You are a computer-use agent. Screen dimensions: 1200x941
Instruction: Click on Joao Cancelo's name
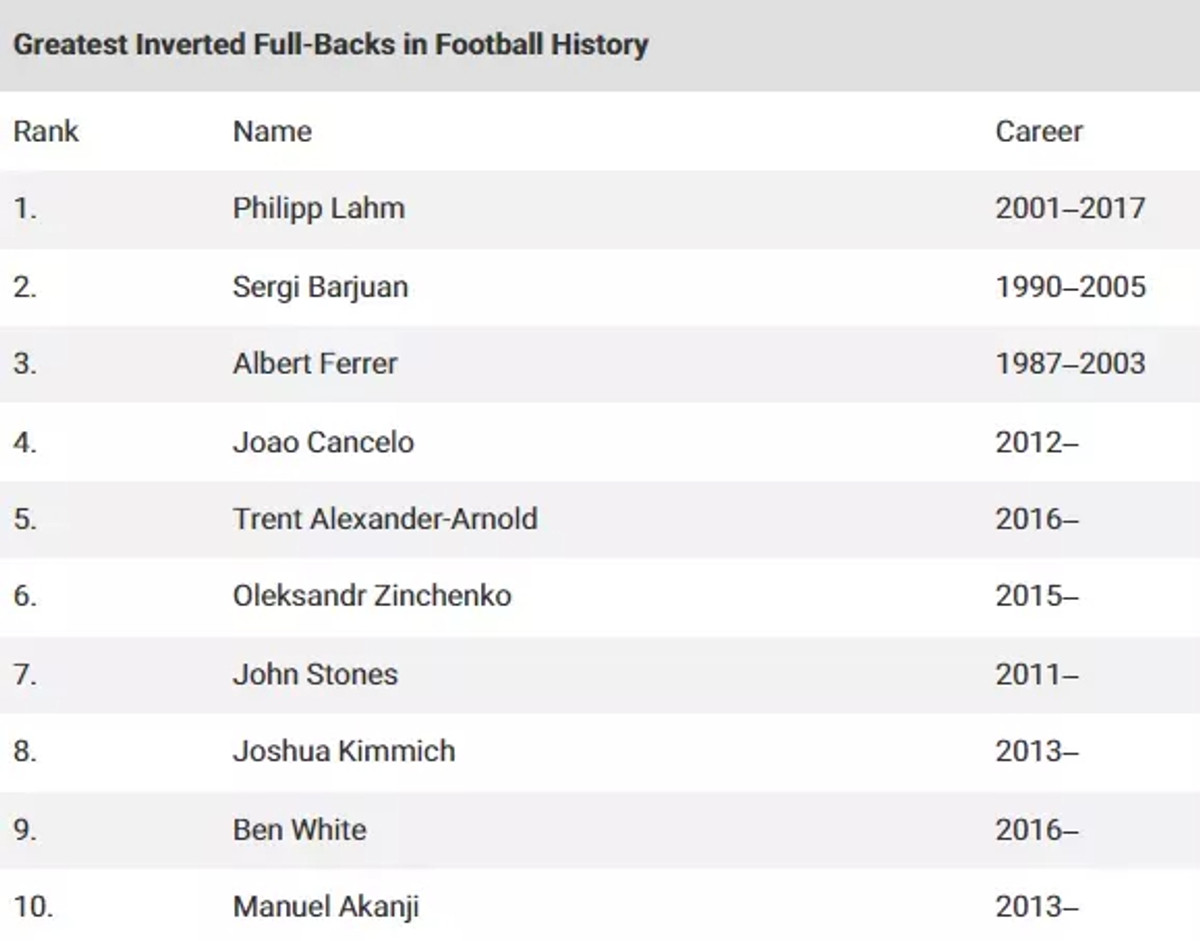pyautogui.click(x=323, y=441)
